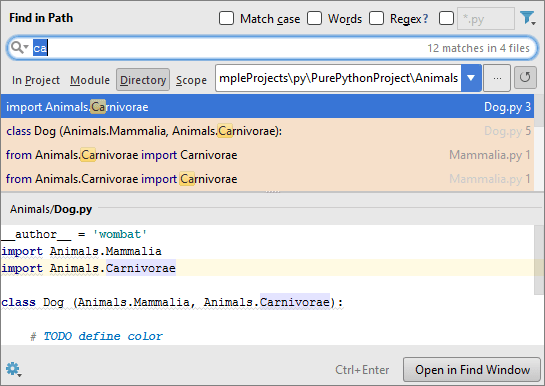
Task: Click the results list vertical scrollbar
Action: click(539, 142)
